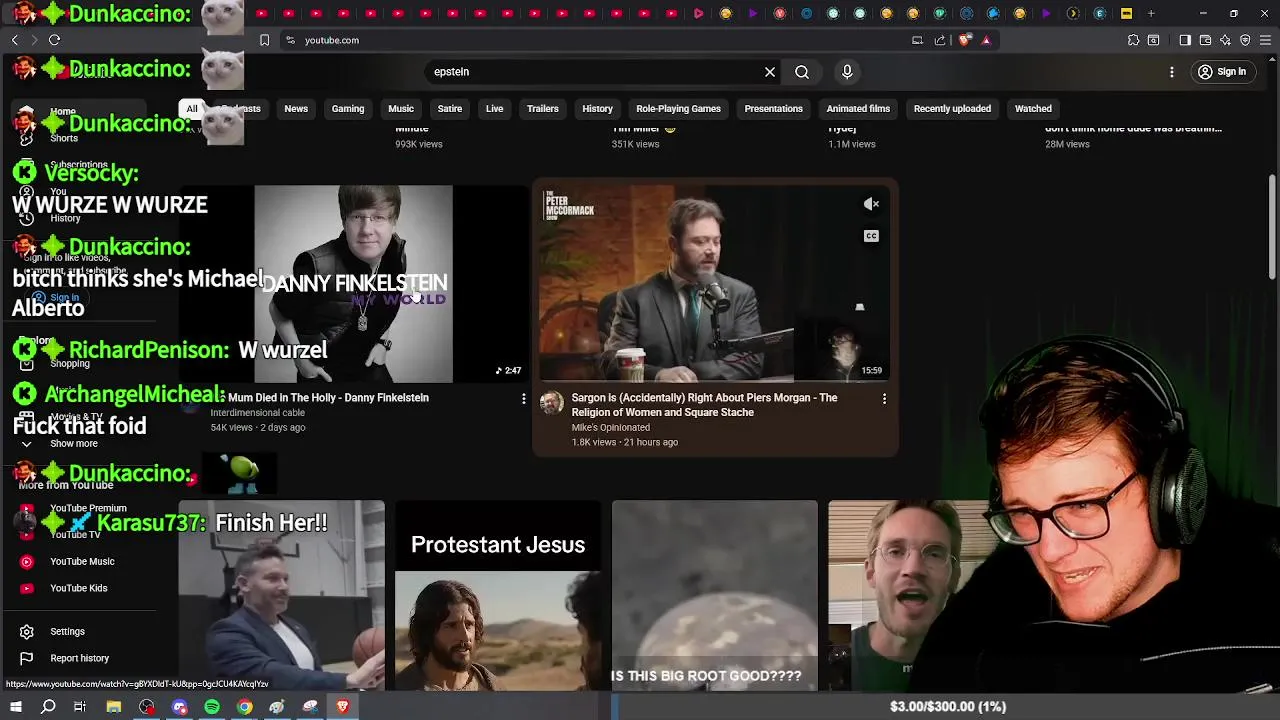
Task: Open the Danny Finkelstein video thumbnail
Action: tap(353, 284)
